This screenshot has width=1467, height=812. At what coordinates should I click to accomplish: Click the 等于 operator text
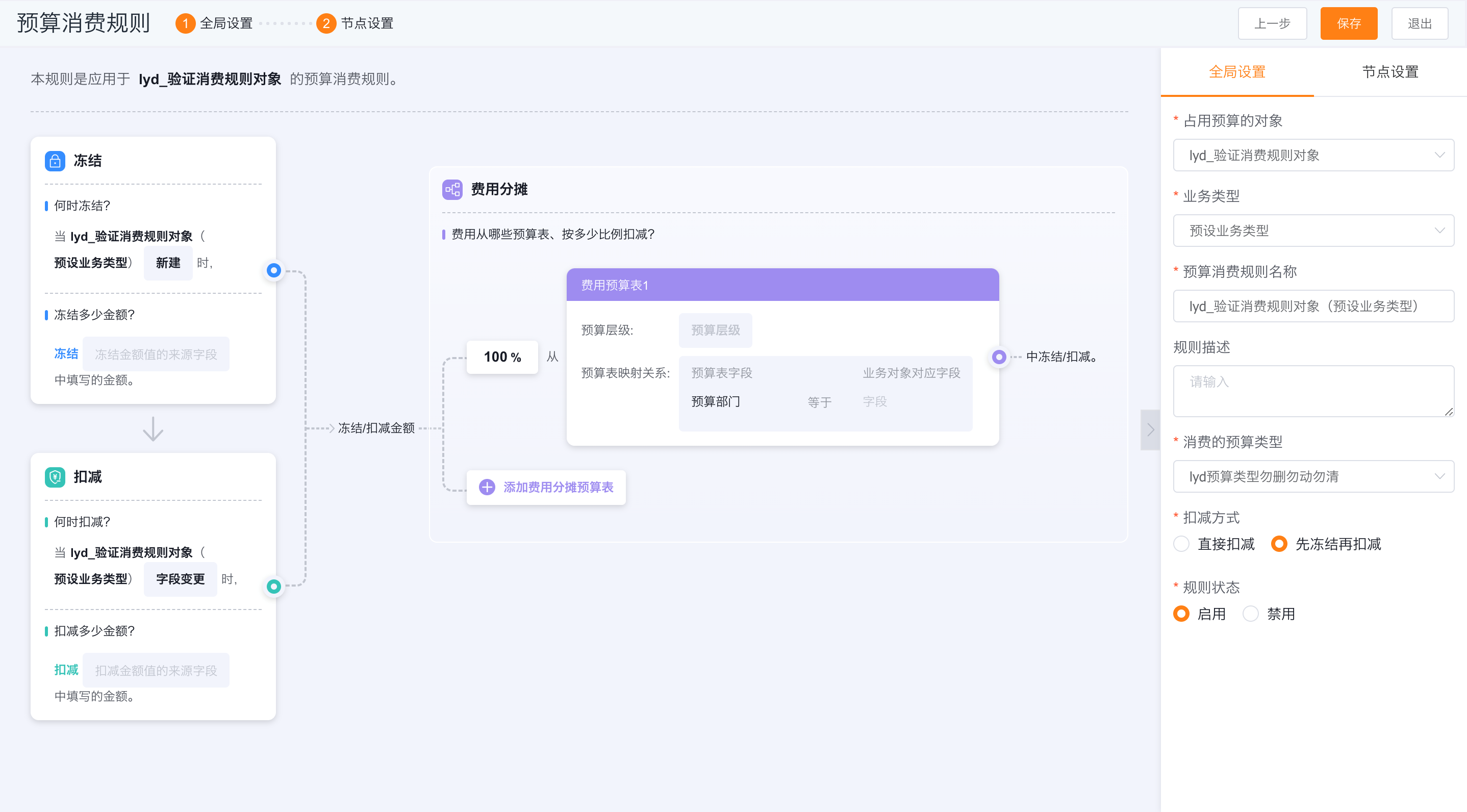[x=820, y=402]
